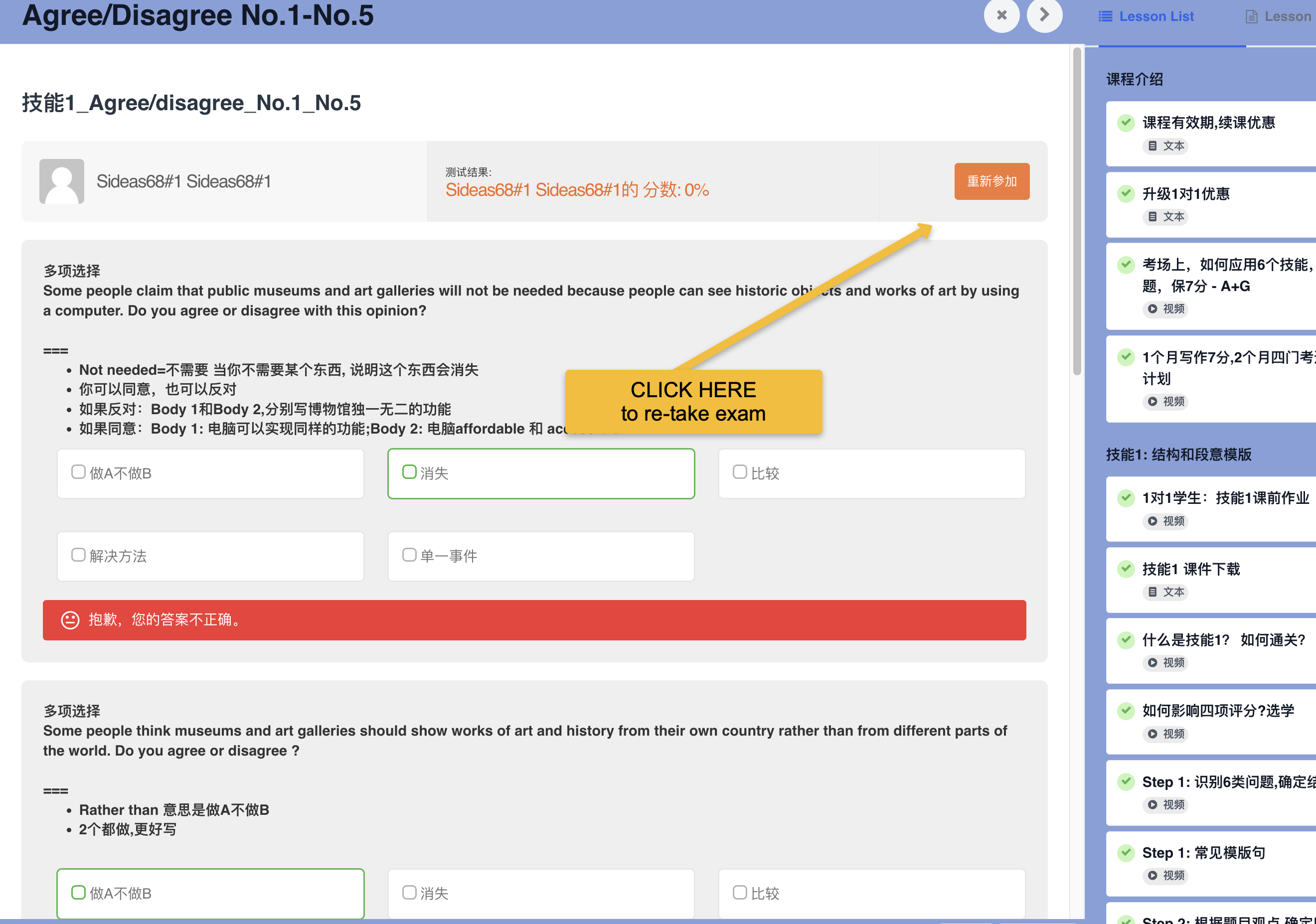Image resolution: width=1316 pixels, height=924 pixels.
Task: Check 做A不做B in the second question
Action: tap(78, 893)
